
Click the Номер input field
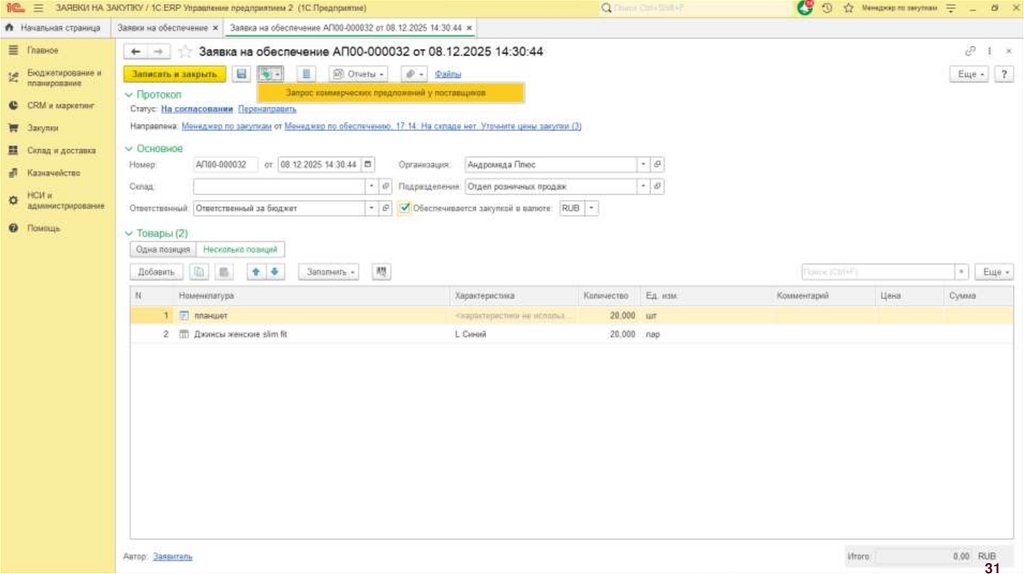pos(225,165)
